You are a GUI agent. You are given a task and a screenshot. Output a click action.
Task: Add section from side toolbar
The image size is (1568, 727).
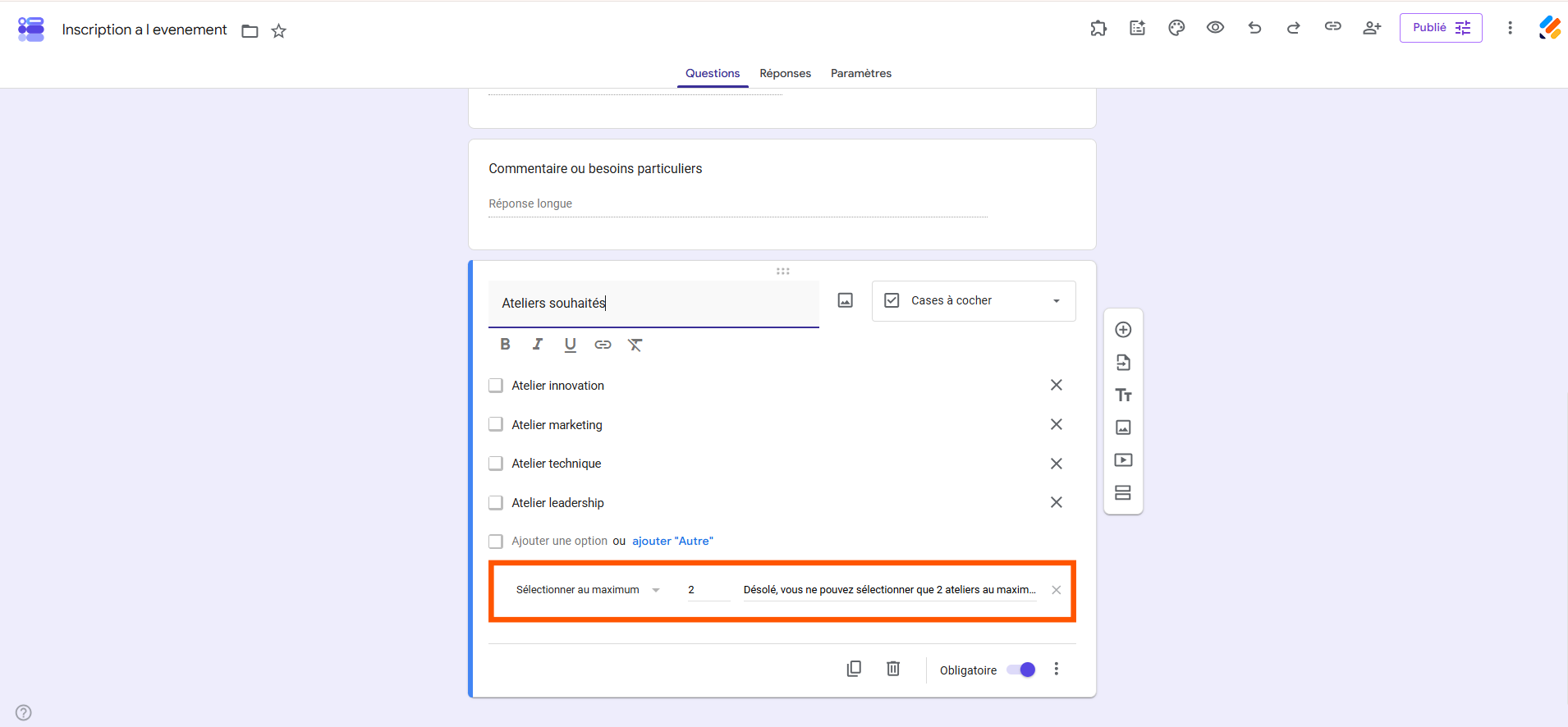pos(1124,493)
